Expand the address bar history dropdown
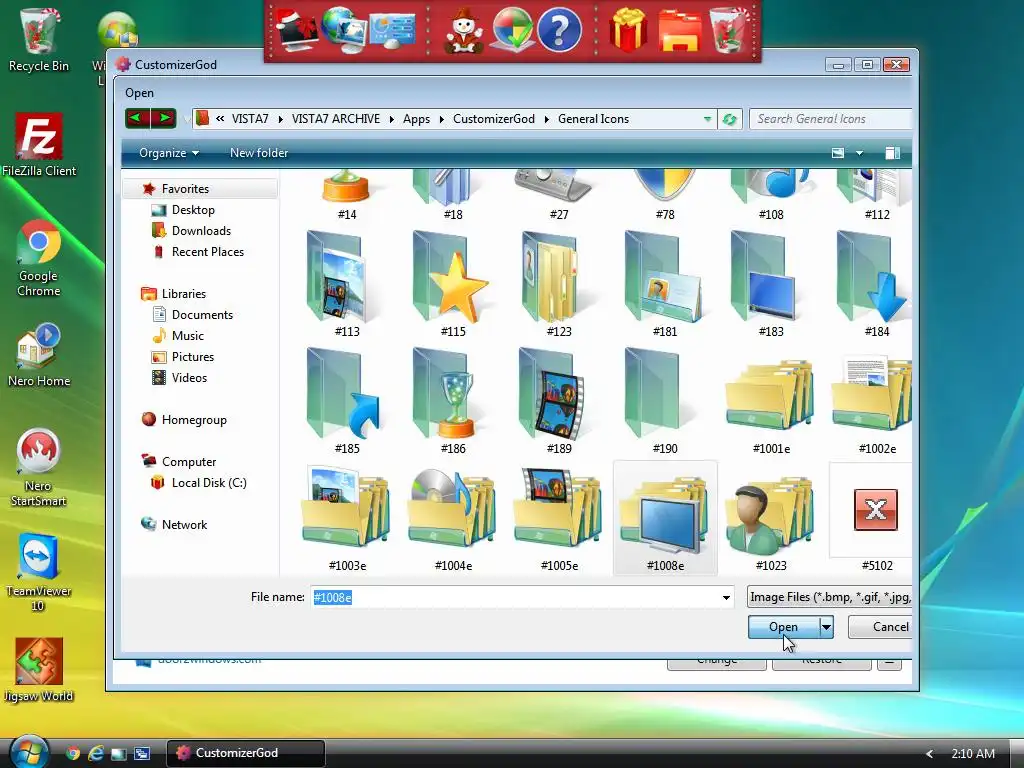1024x768 pixels. tap(707, 119)
